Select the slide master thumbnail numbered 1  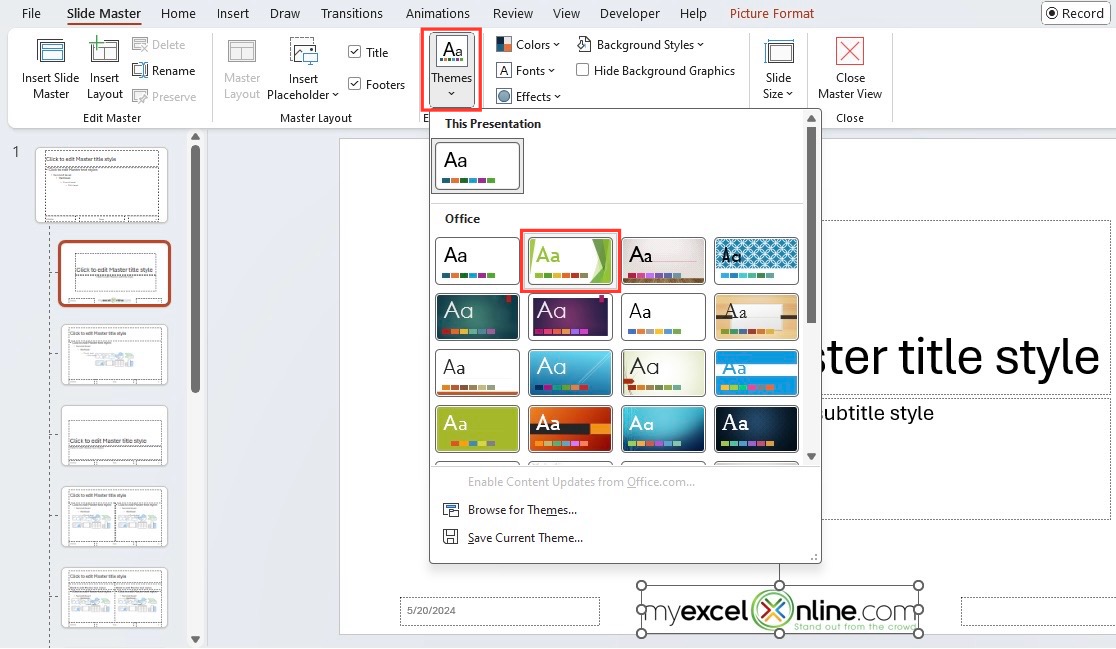point(102,185)
